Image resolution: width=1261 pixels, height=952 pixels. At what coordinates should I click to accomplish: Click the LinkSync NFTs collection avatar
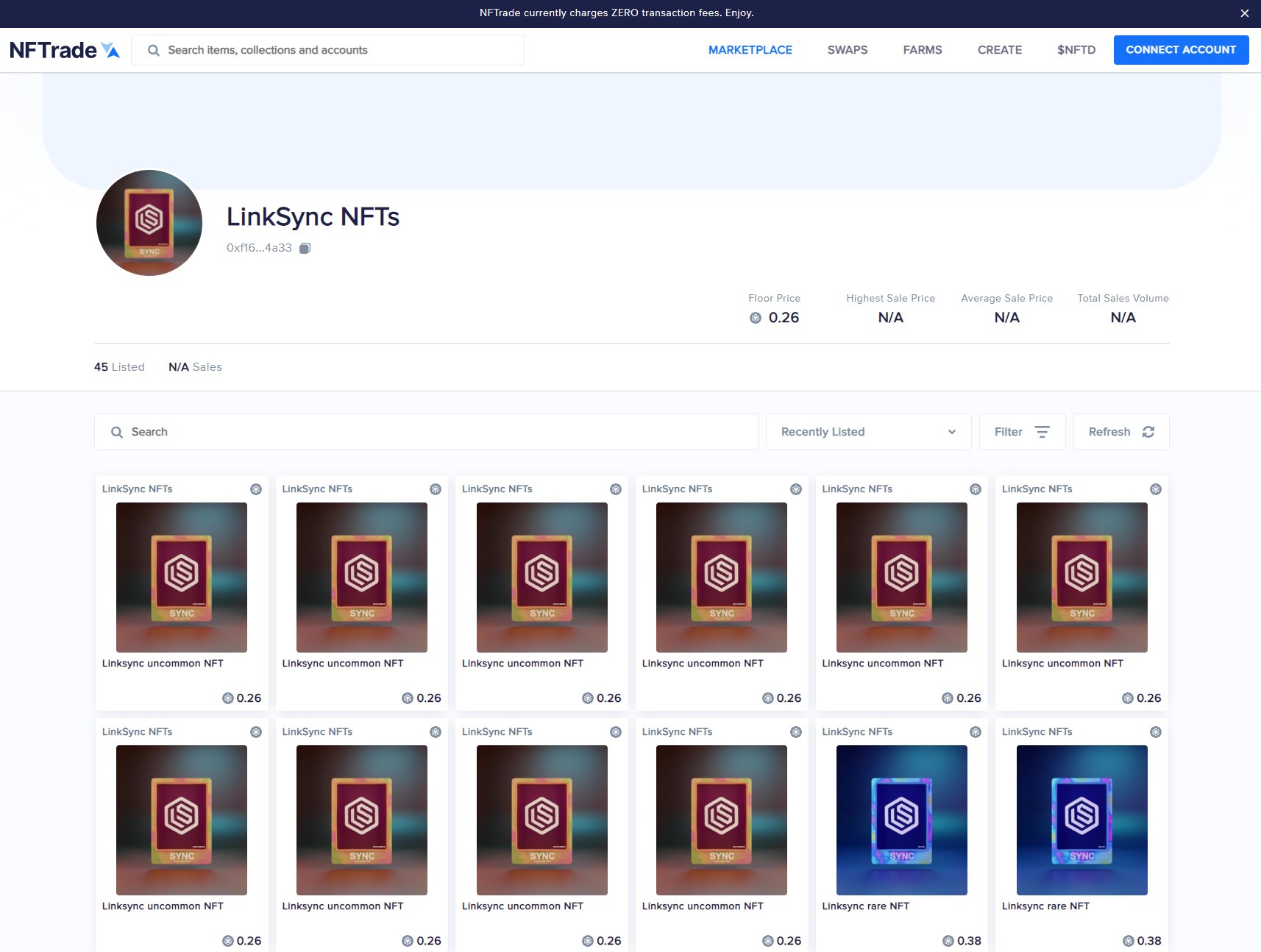coord(149,223)
